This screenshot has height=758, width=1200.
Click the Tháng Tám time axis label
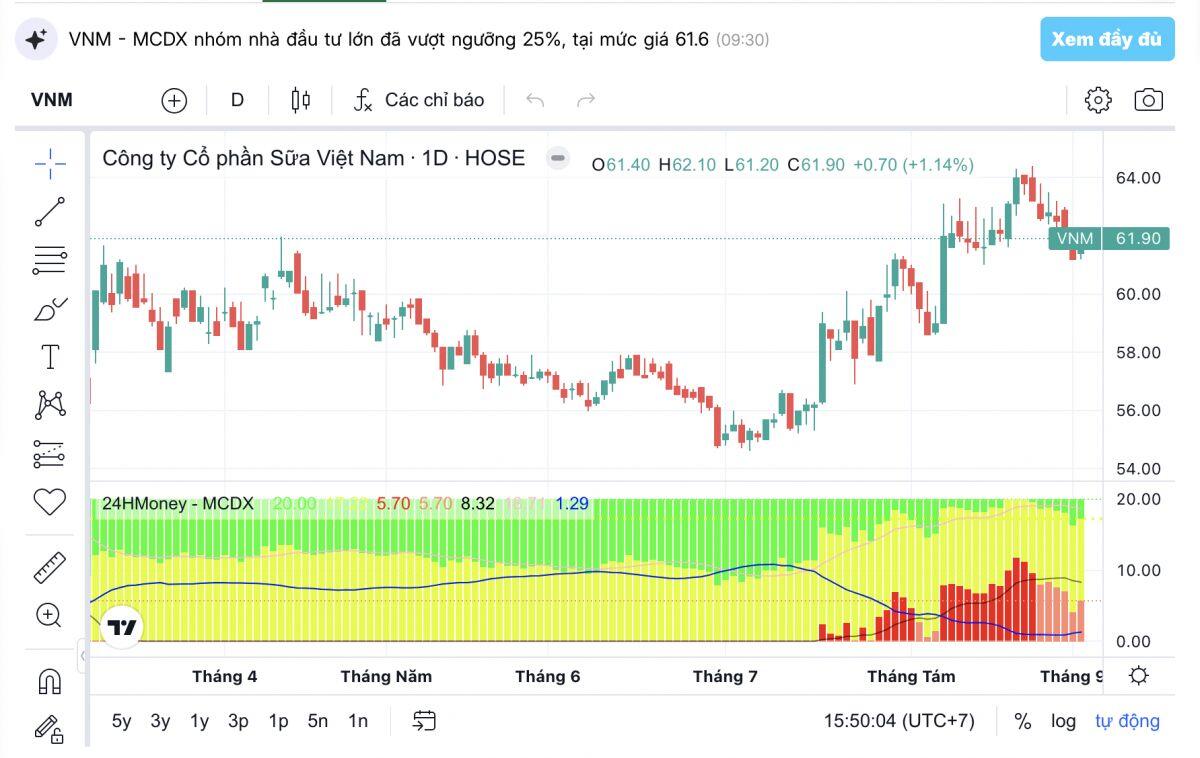pos(911,677)
